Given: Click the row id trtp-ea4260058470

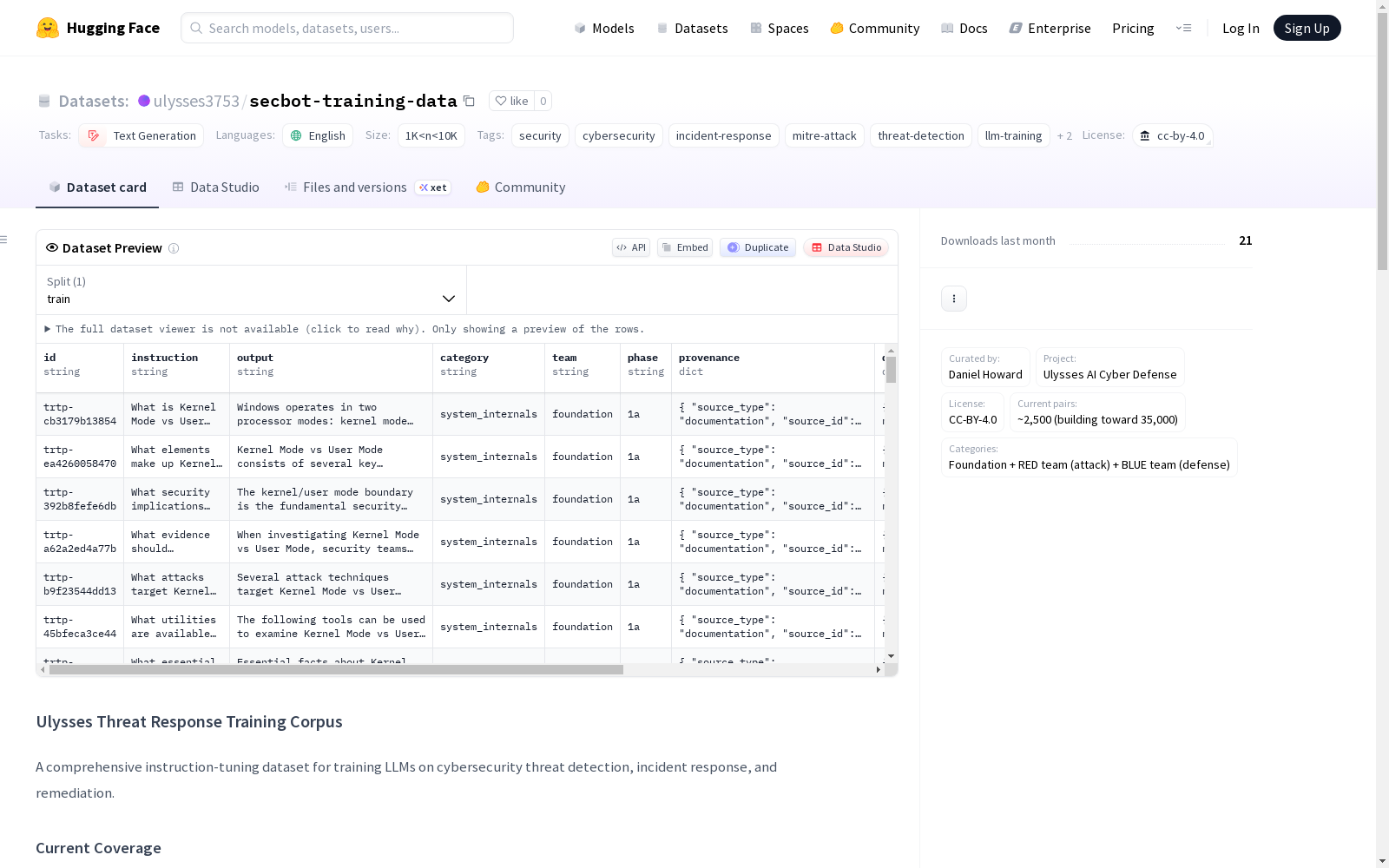Looking at the screenshot, I should tap(80, 457).
